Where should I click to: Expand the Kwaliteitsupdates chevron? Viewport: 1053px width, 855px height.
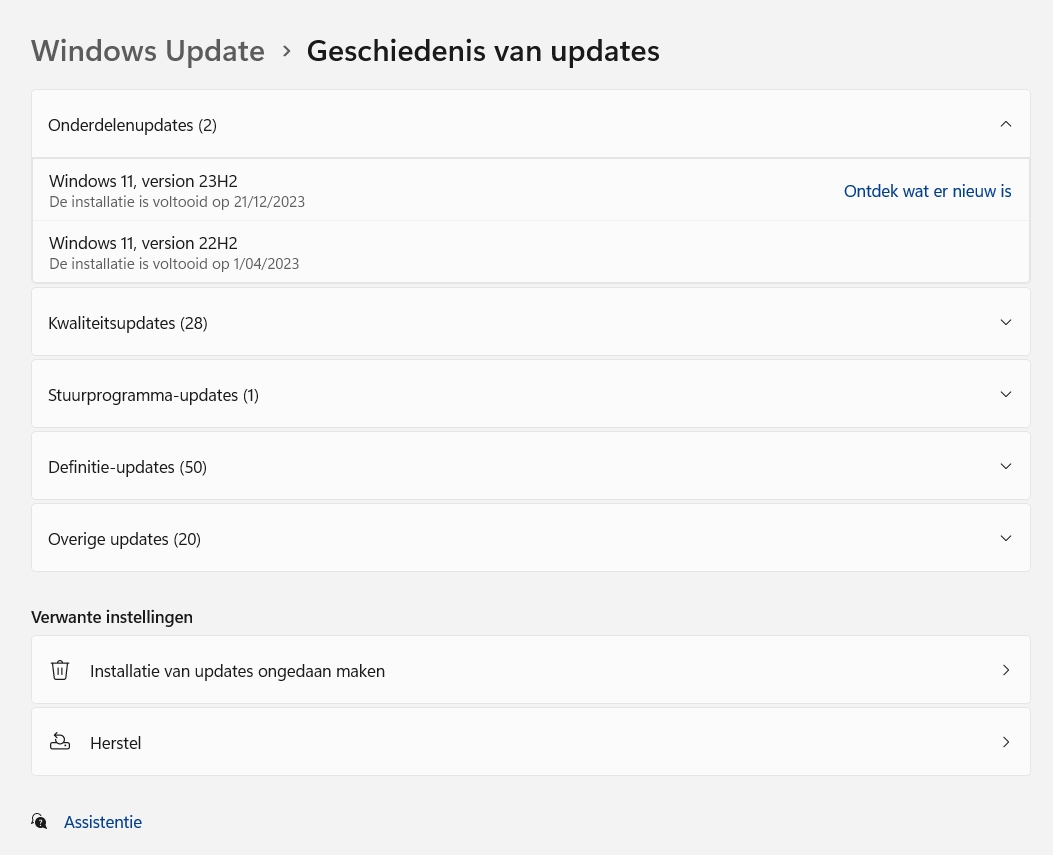pos(1006,322)
